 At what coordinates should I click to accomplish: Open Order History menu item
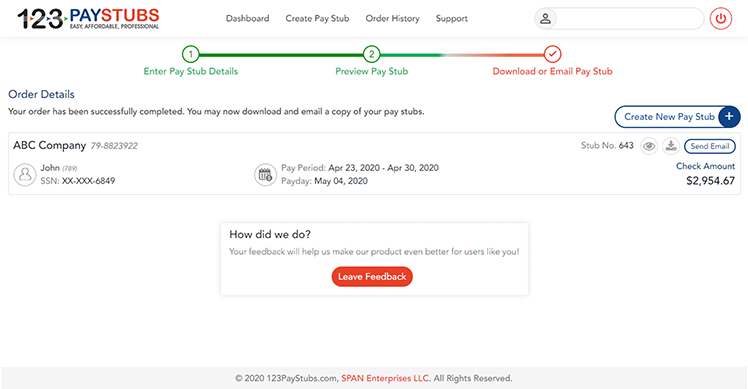(x=393, y=19)
